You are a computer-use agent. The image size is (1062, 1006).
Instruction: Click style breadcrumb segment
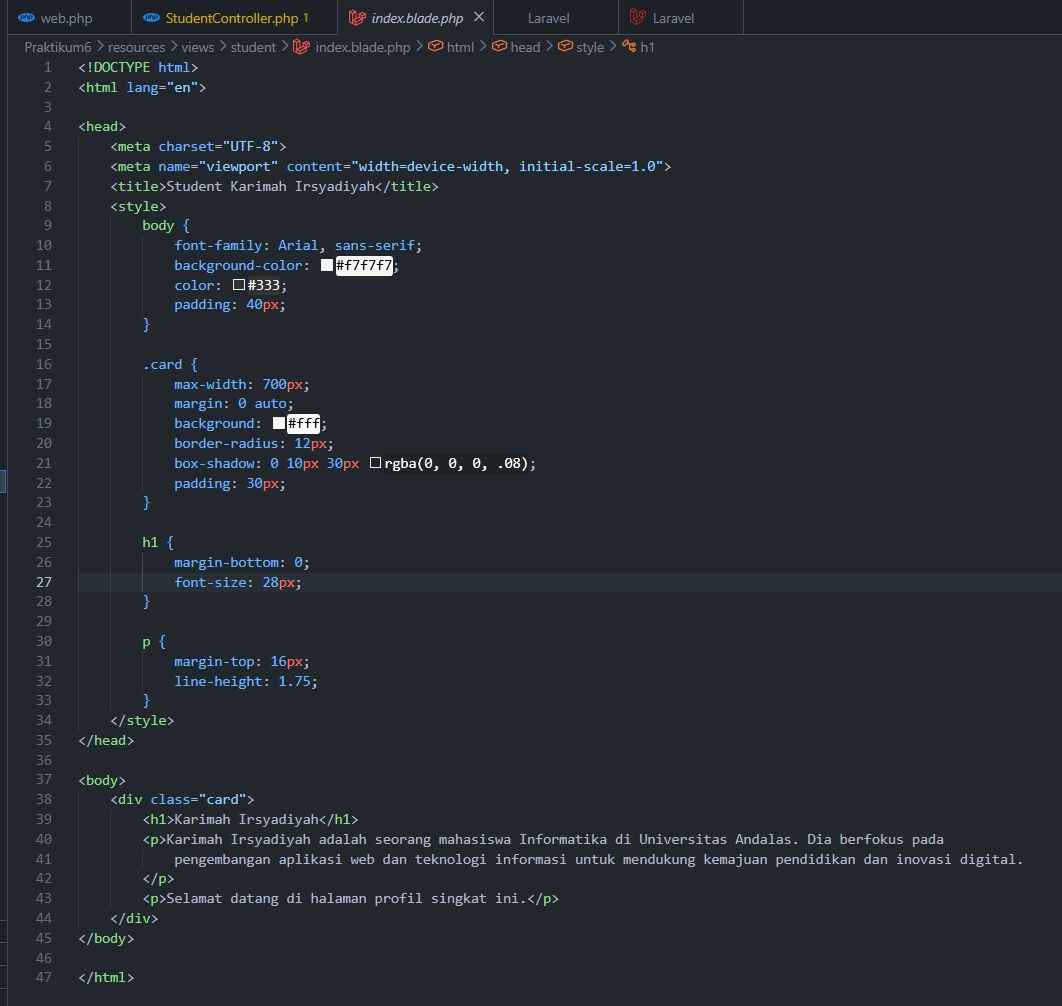590,47
